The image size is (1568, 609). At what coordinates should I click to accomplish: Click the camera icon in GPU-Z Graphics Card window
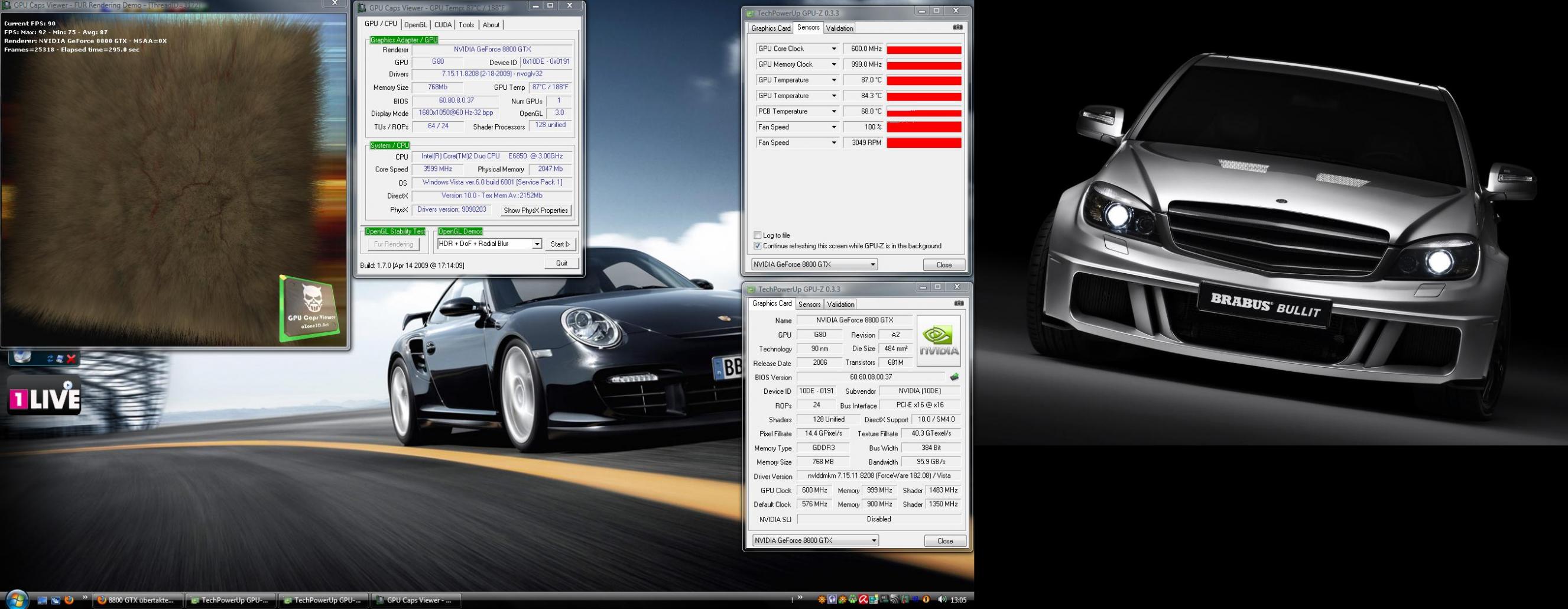point(959,303)
